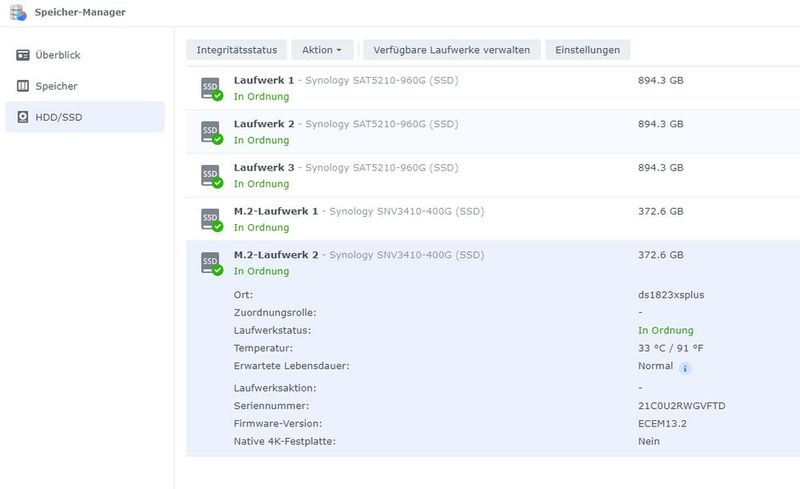Screen dimensions: 800x489
Task: Click serial number 21C0U2RWGVFTD
Action: click(682, 406)
